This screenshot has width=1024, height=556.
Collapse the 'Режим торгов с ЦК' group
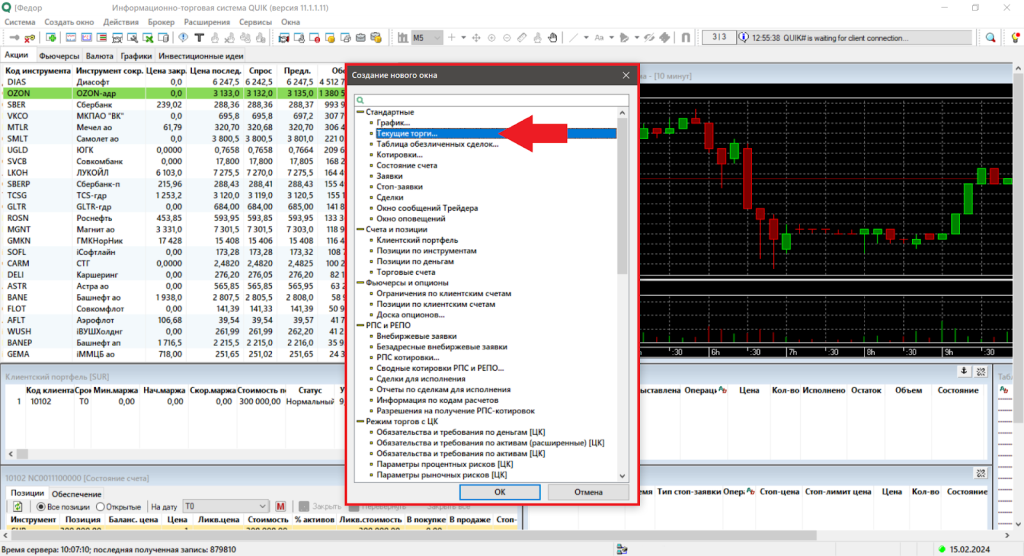point(360,421)
